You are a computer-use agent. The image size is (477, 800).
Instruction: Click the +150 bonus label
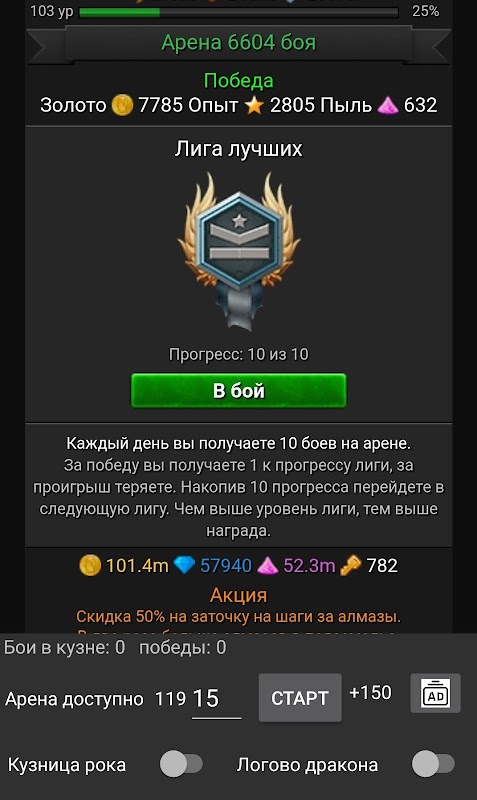coord(370,692)
